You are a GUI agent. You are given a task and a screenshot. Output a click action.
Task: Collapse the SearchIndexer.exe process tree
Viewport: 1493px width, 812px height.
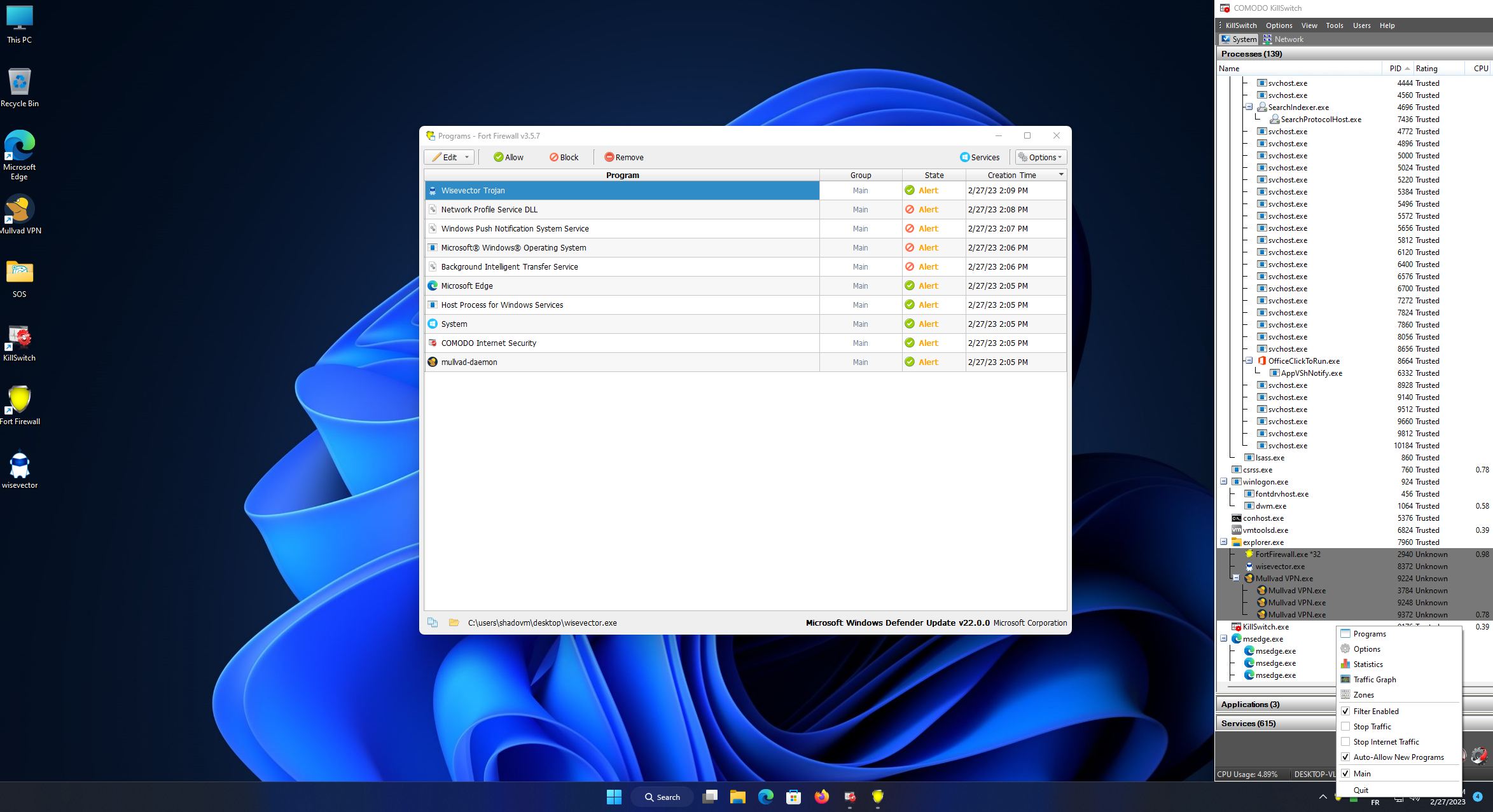[x=1249, y=107]
